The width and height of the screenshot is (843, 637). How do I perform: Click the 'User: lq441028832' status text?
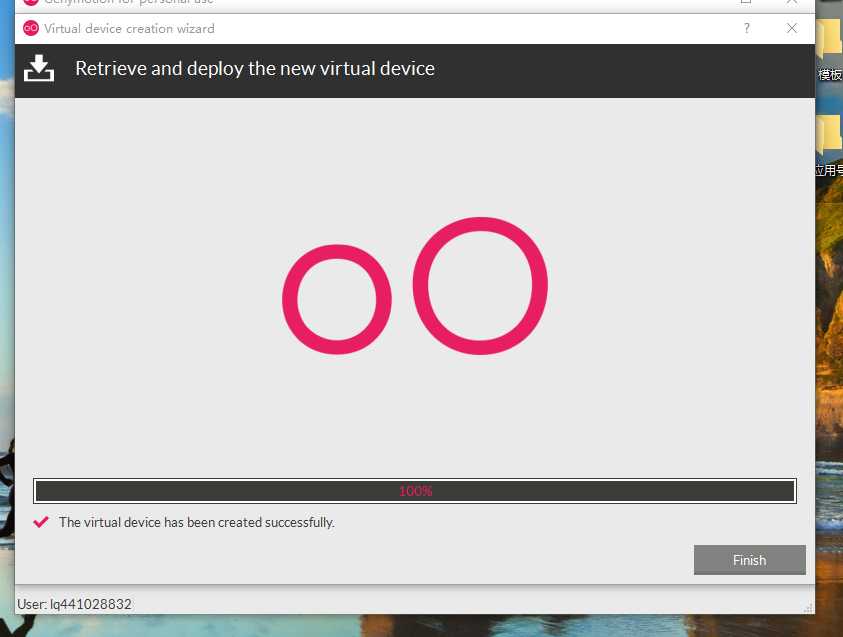click(74, 604)
